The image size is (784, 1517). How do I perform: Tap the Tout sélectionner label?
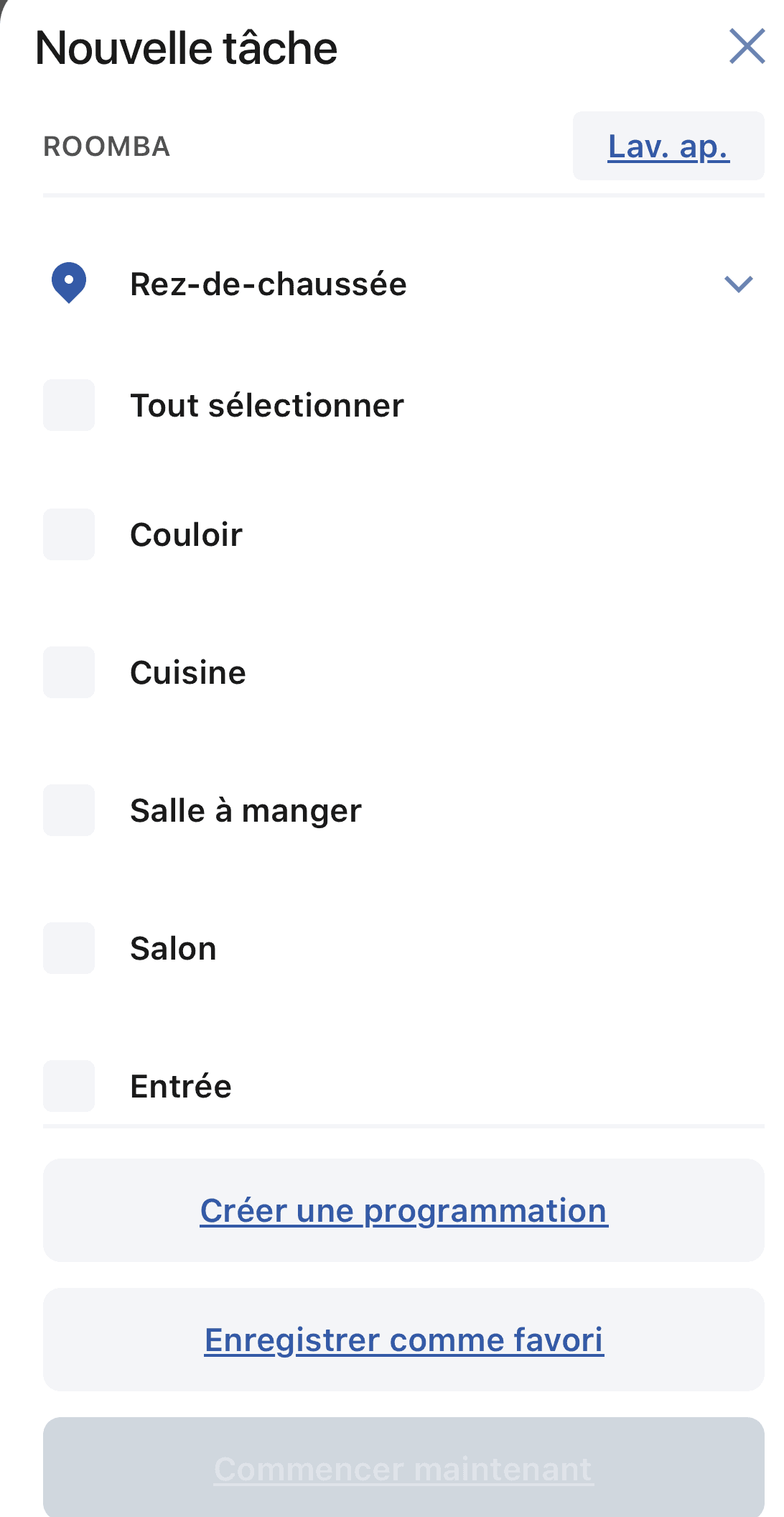click(267, 406)
